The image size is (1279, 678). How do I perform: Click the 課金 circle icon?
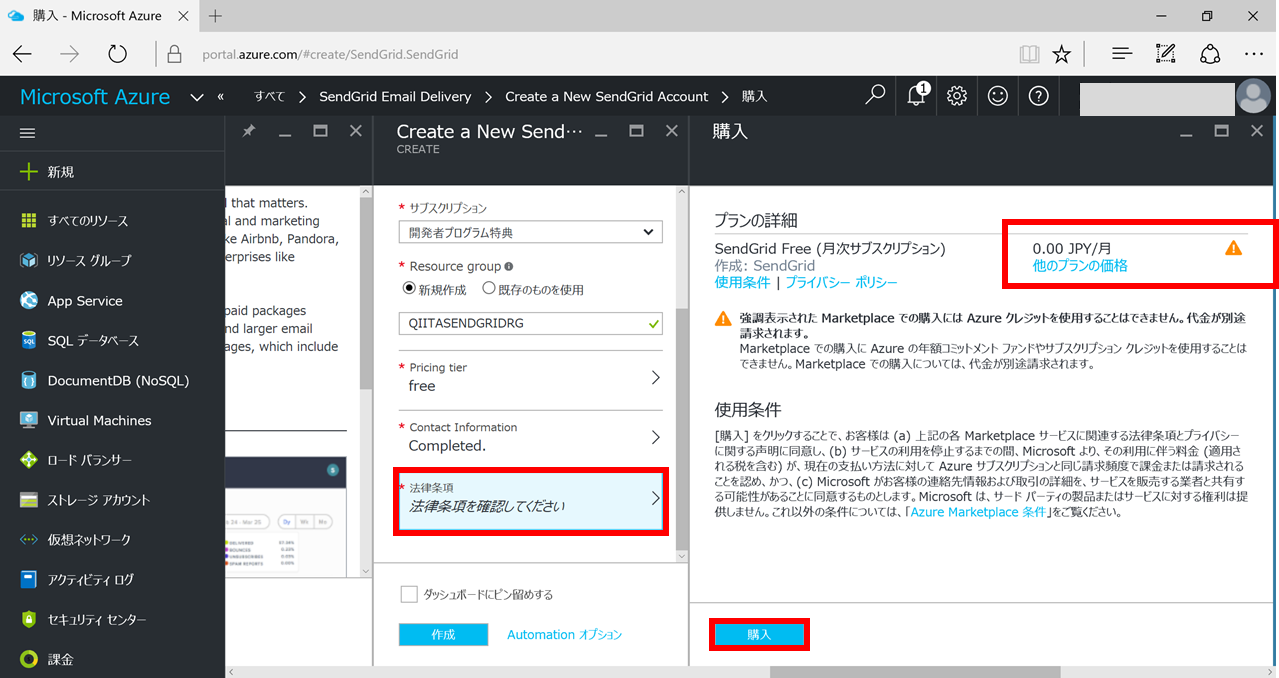coord(29,660)
